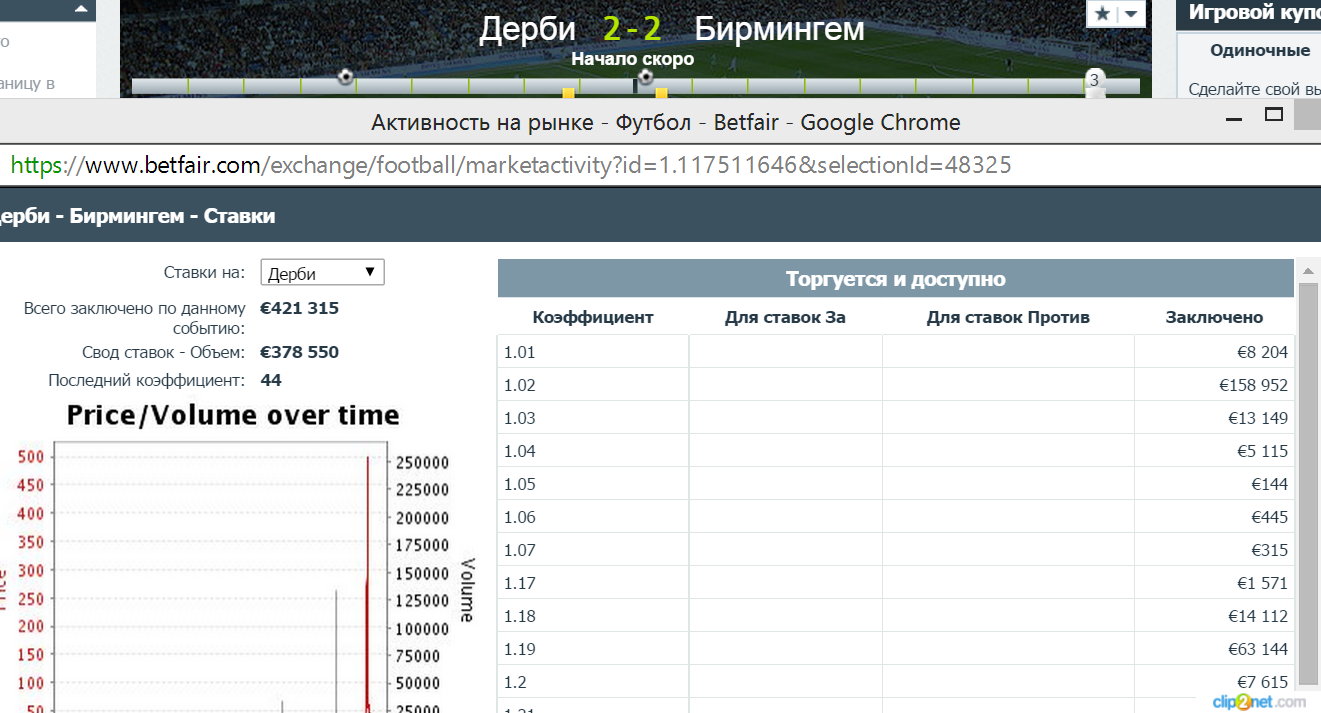Select the 1.19 odds row

tap(896, 649)
